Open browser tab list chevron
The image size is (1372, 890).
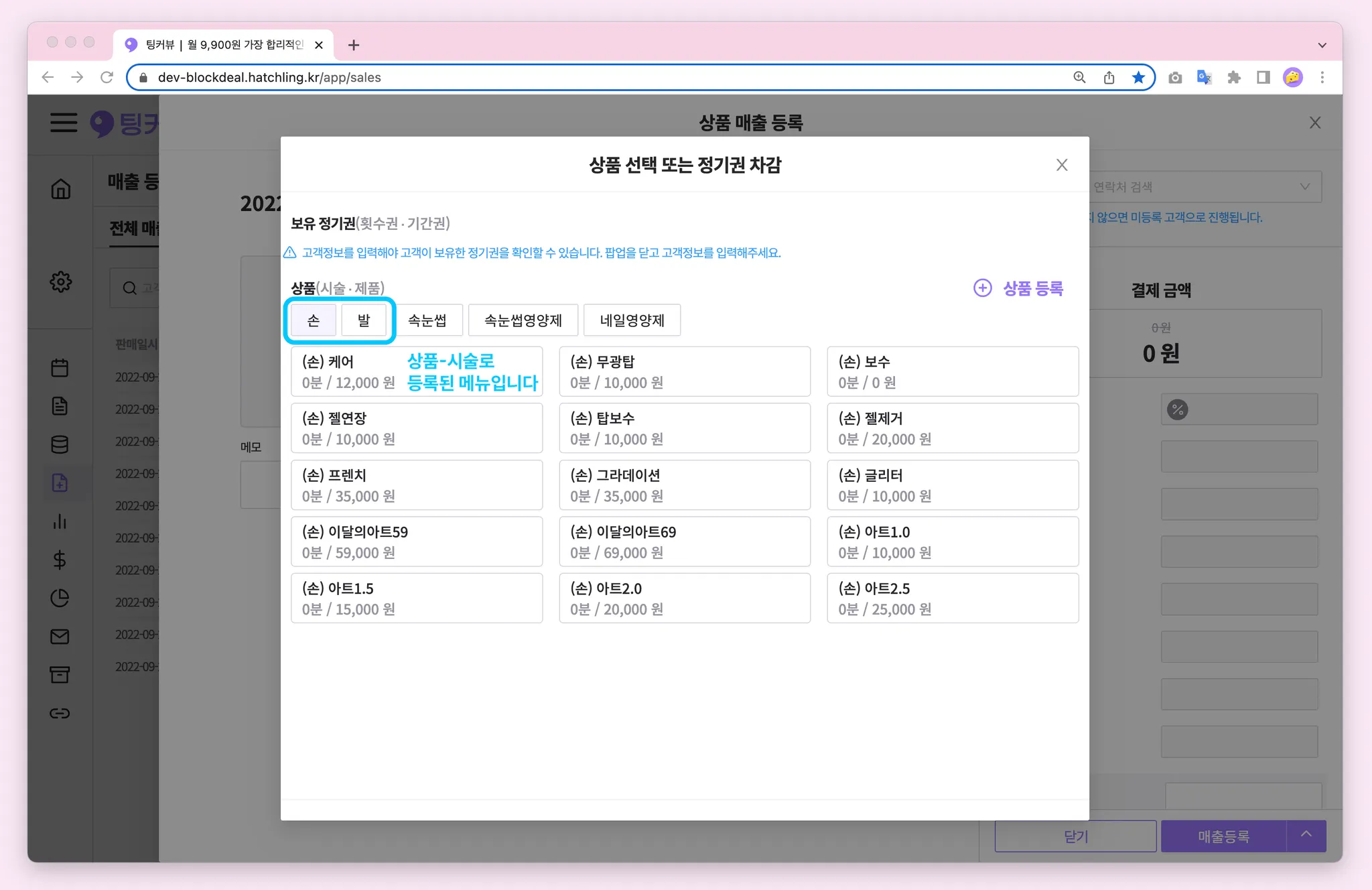[x=1322, y=45]
